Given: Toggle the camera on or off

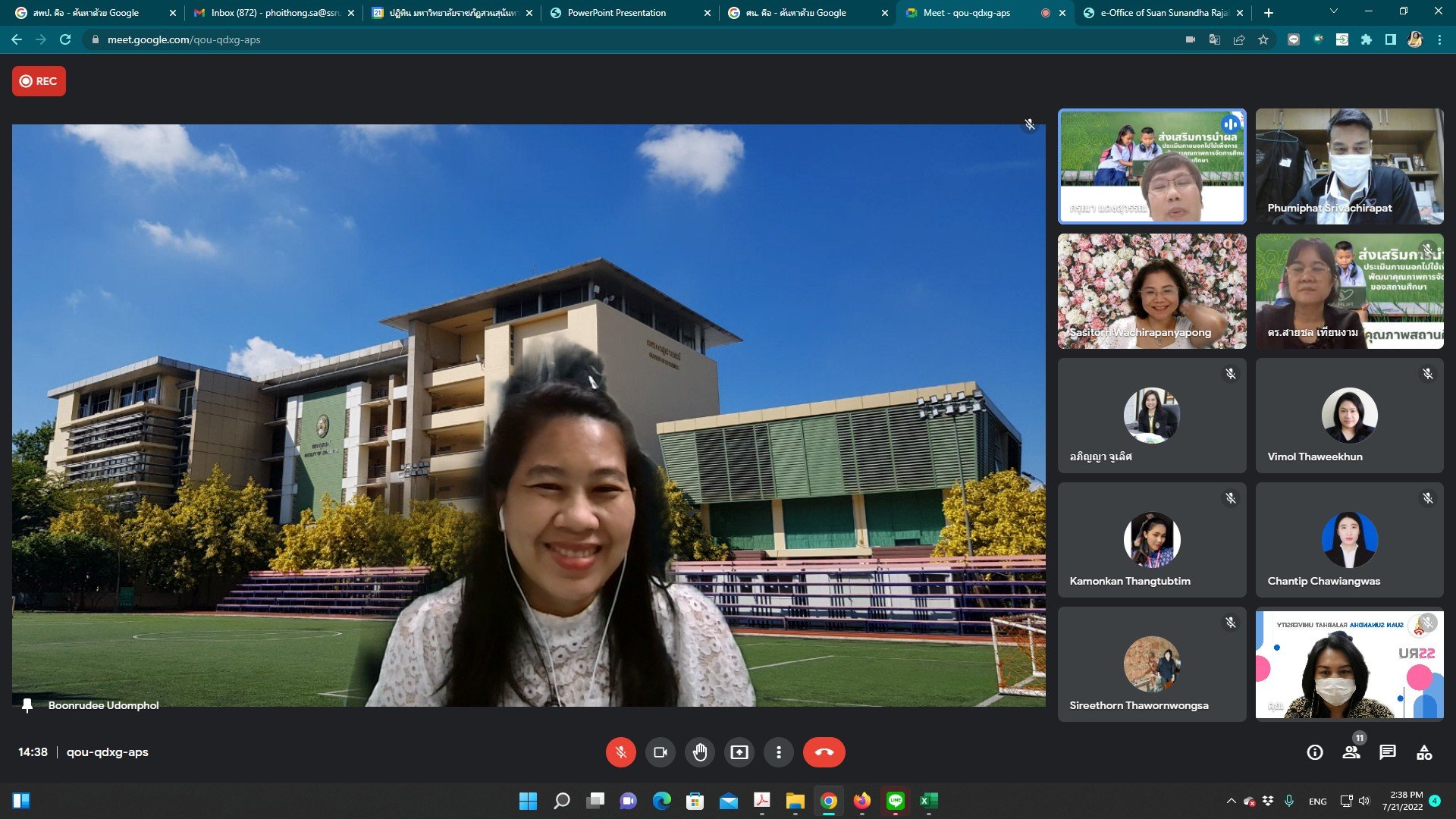Looking at the screenshot, I should (660, 752).
